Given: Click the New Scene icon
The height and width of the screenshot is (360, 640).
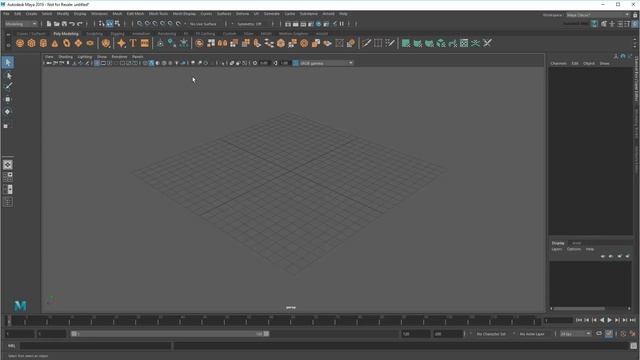Looking at the screenshot, I should coord(49,24).
